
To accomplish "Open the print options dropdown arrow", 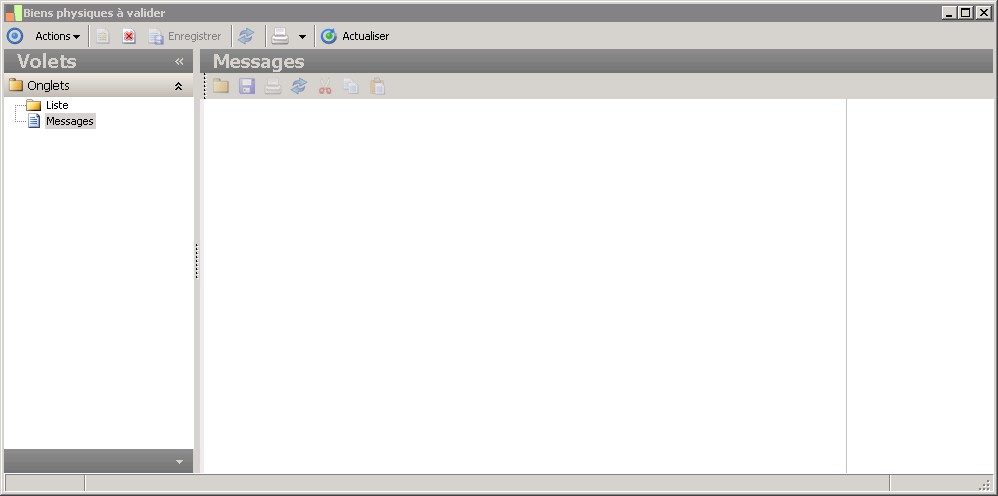I will click(x=302, y=37).
